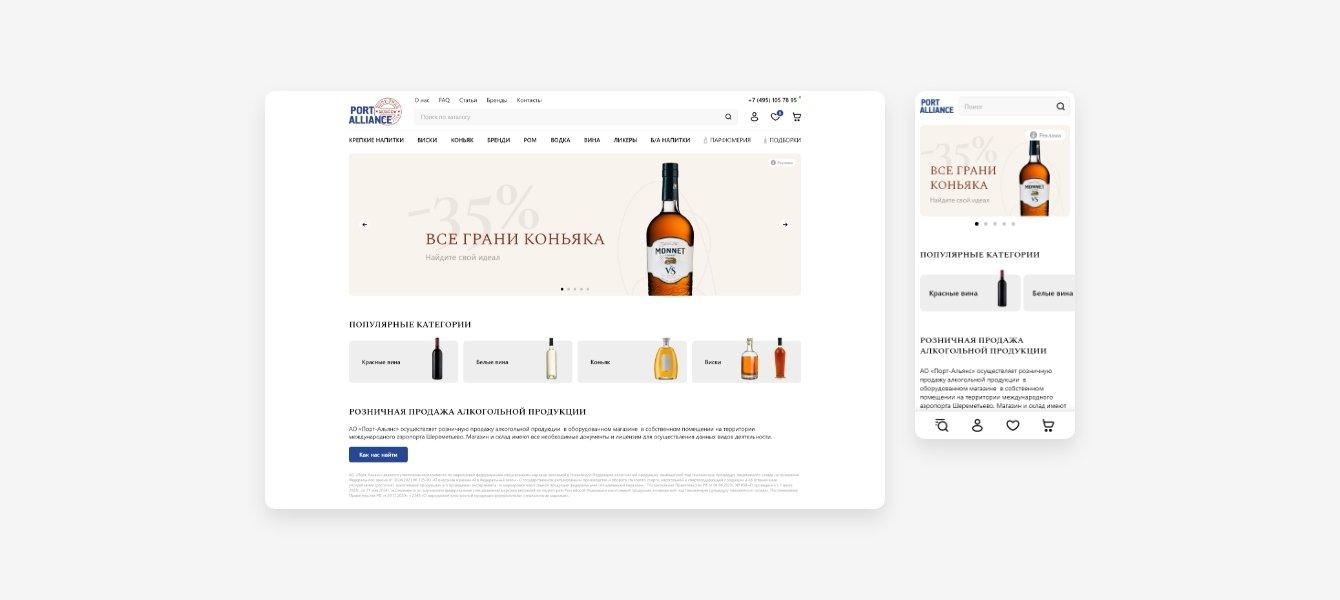This screenshot has width=1340, height=600.
Task: Click the Monnet VS bottle on desktop banner
Action: (x=670, y=229)
